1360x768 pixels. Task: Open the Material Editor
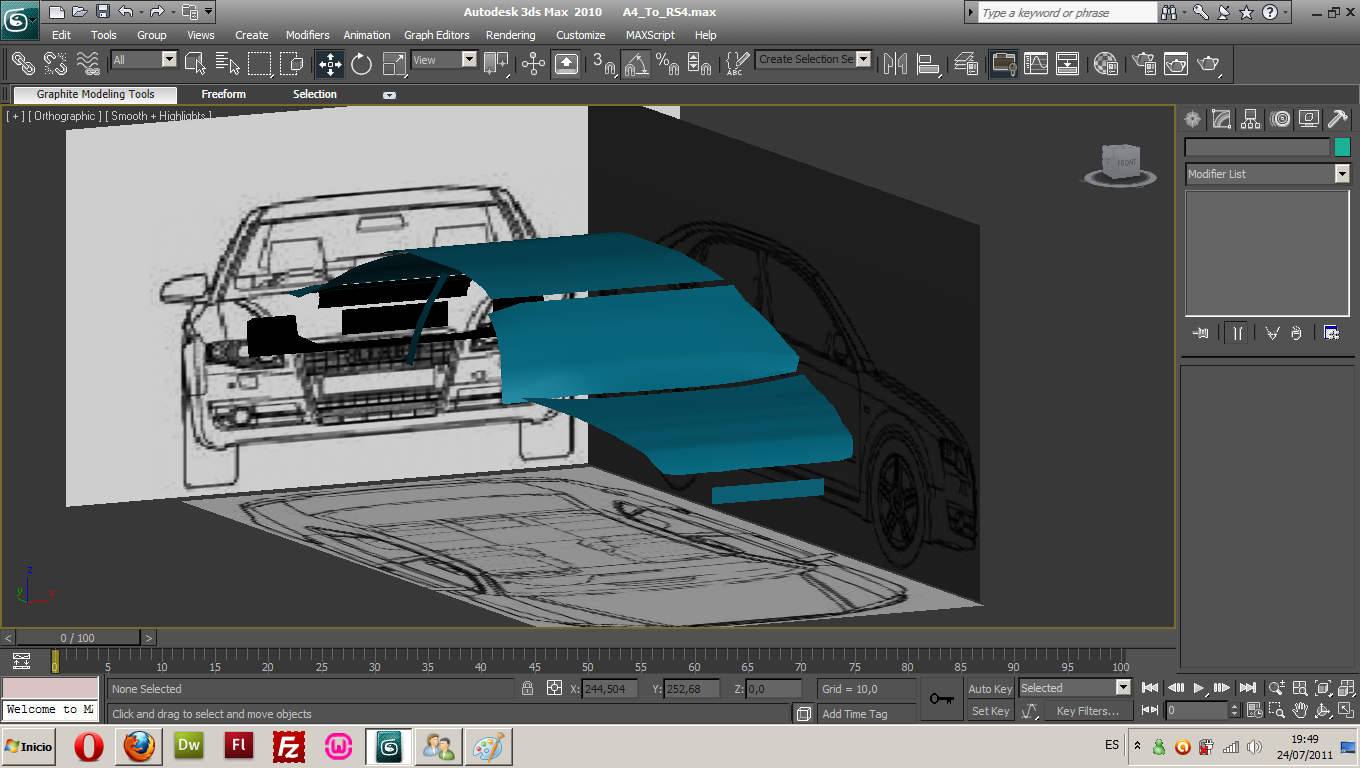coord(1105,64)
